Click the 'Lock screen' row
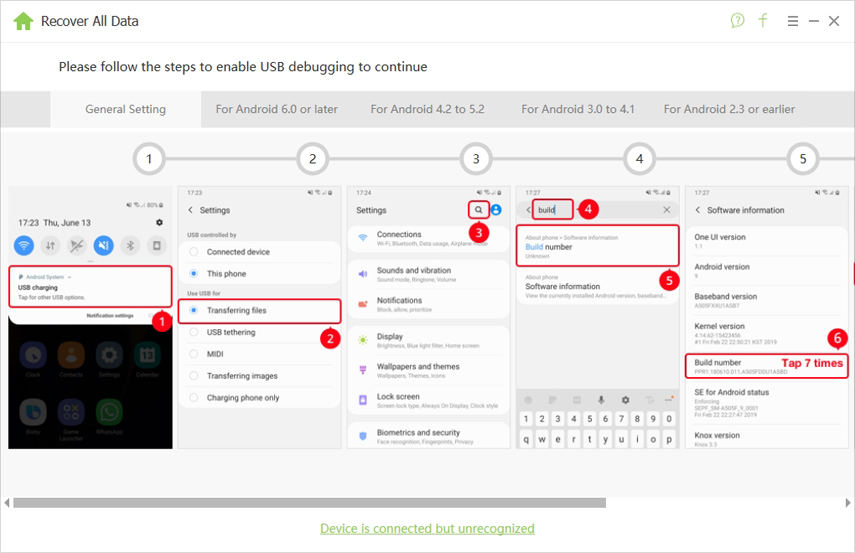Viewport: 855px width, 553px height. pyautogui.click(x=429, y=400)
